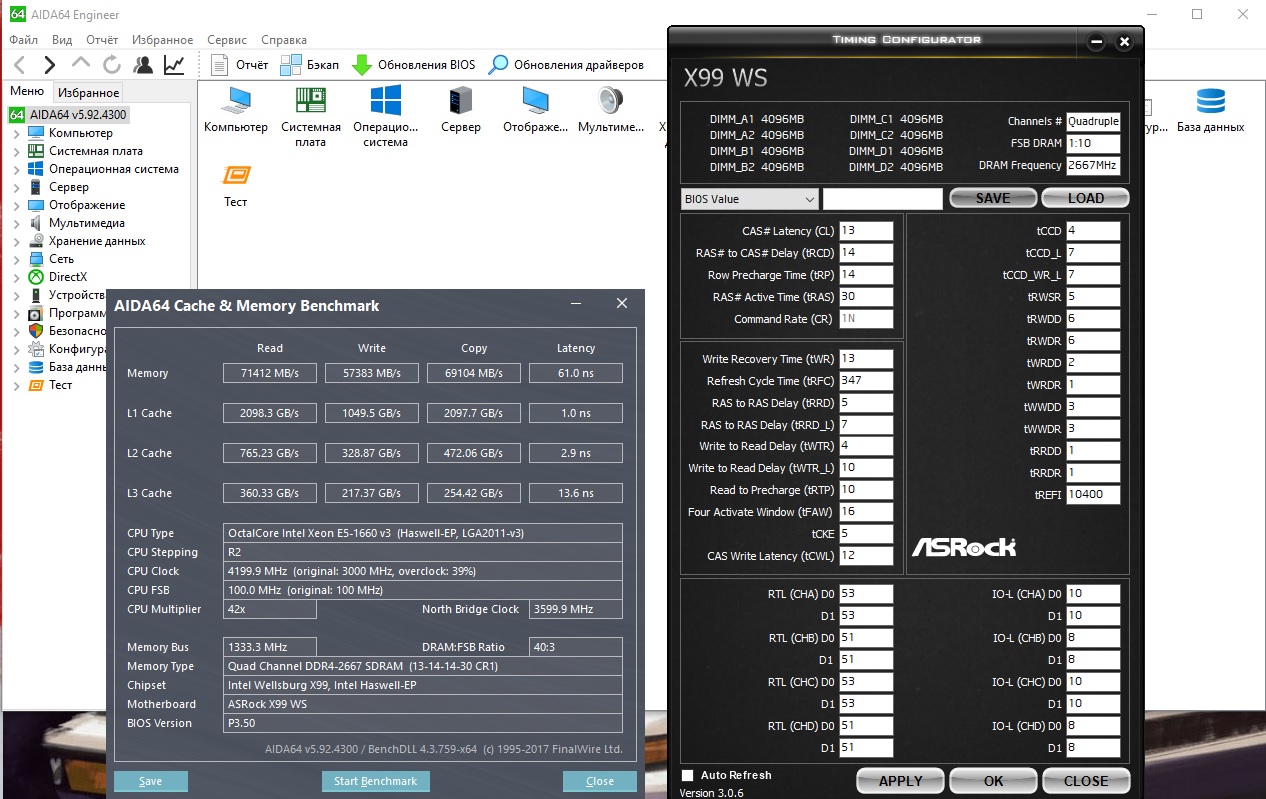Select Тест item in the sidebar tree
The height and width of the screenshot is (799, 1266).
coord(60,385)
